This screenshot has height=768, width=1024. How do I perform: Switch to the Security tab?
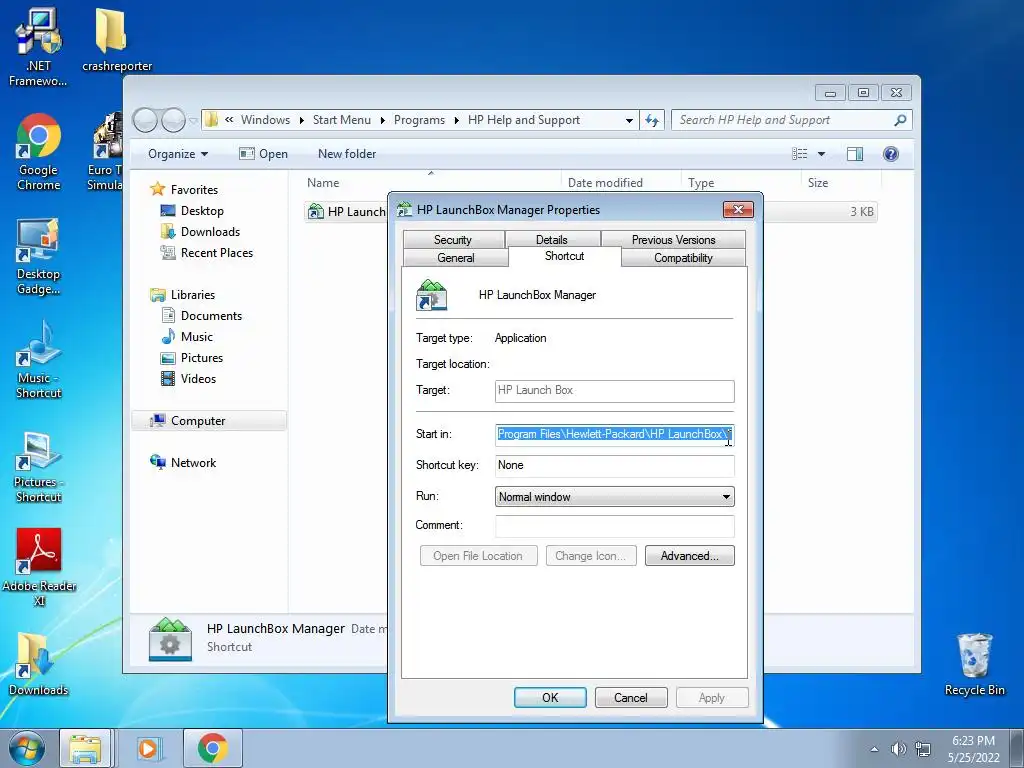(453, 240)
